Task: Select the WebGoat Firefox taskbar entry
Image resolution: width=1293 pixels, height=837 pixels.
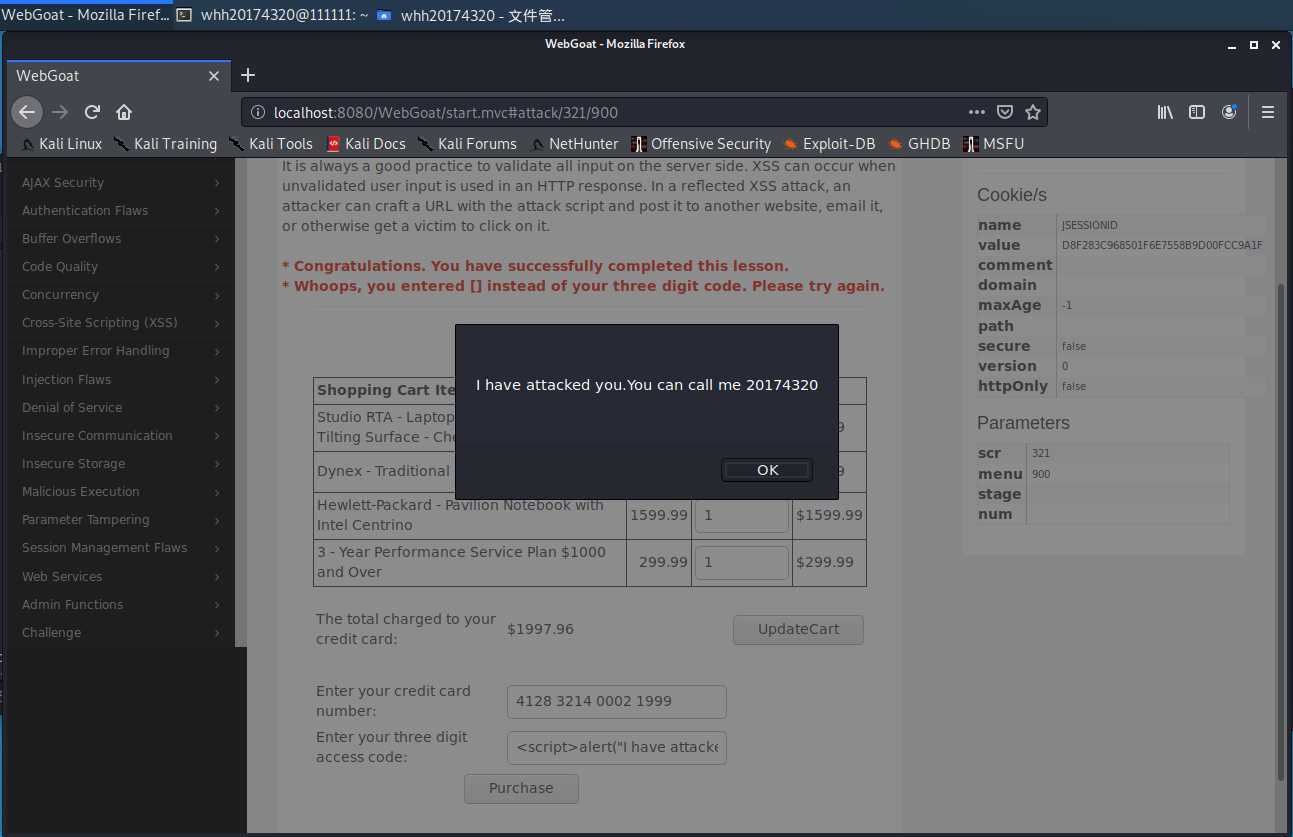Action: [x=86, y=15]
